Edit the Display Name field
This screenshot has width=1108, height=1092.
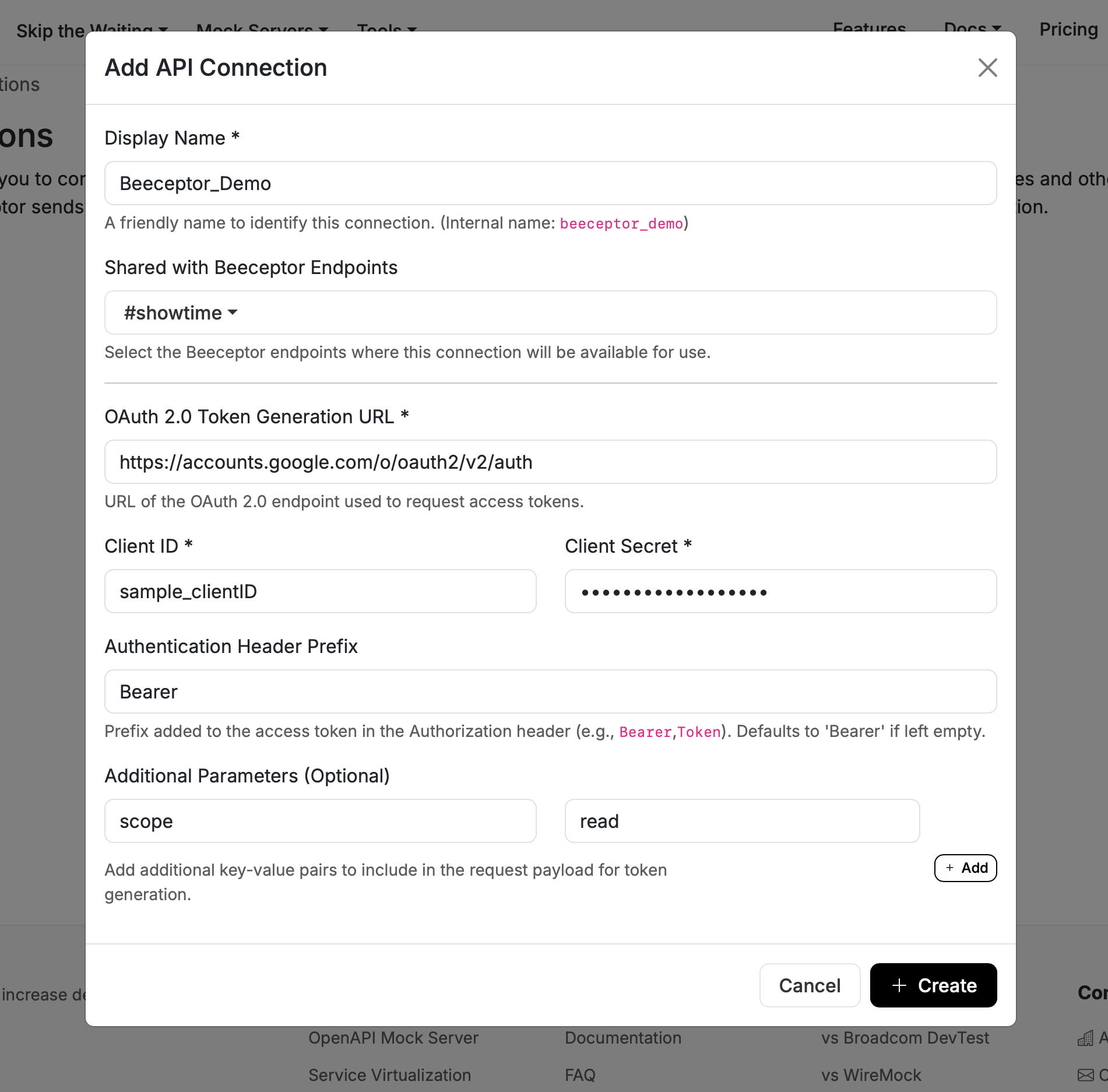point(550,182)
